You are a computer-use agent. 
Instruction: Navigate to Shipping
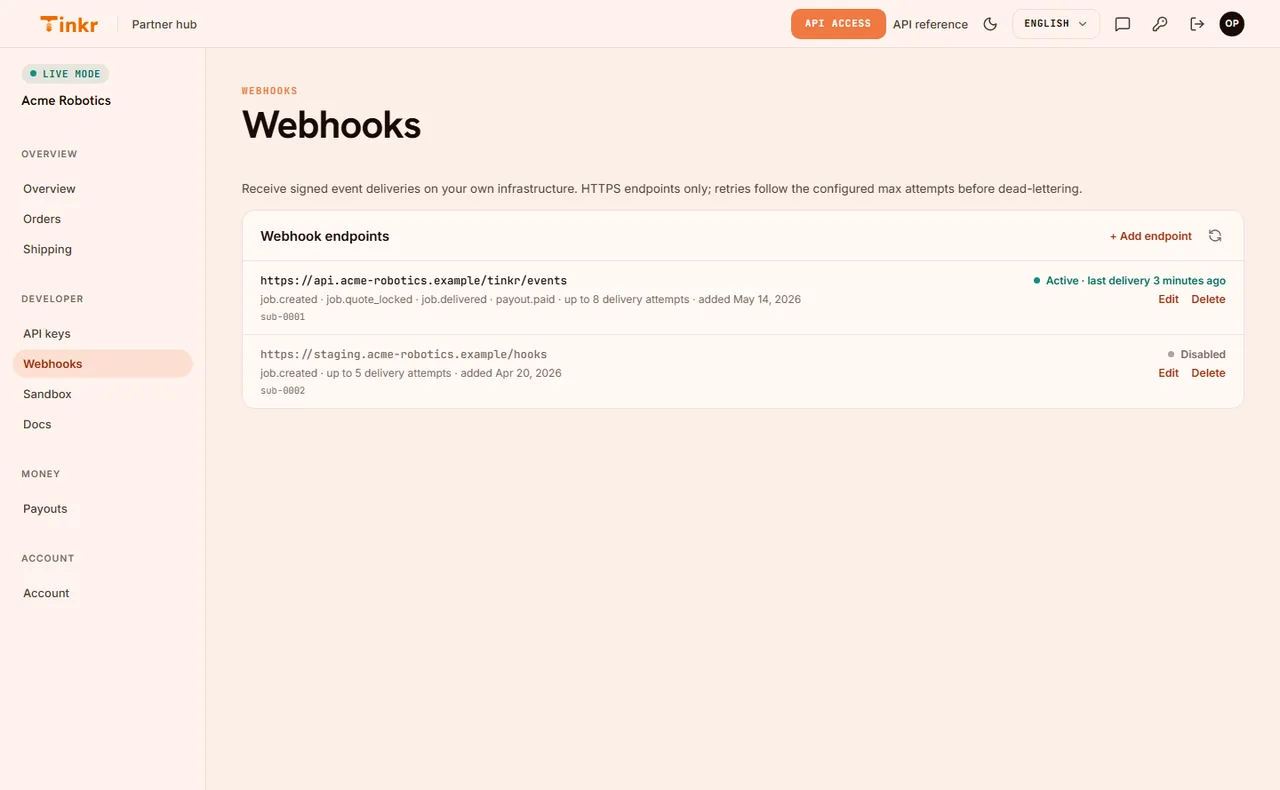pos(102,249)
